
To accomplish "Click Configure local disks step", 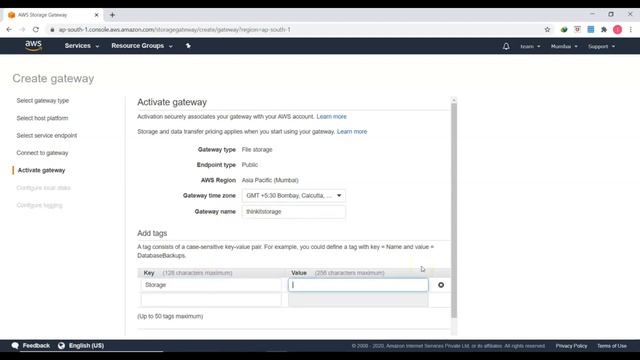I will coord(44,188).
